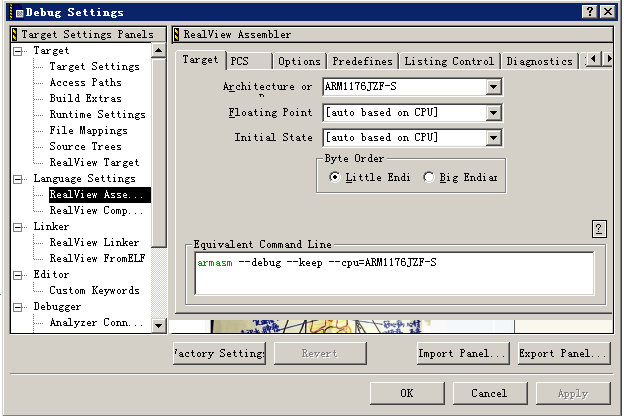
Task: Open the Options tab
Action: (299, 61)
